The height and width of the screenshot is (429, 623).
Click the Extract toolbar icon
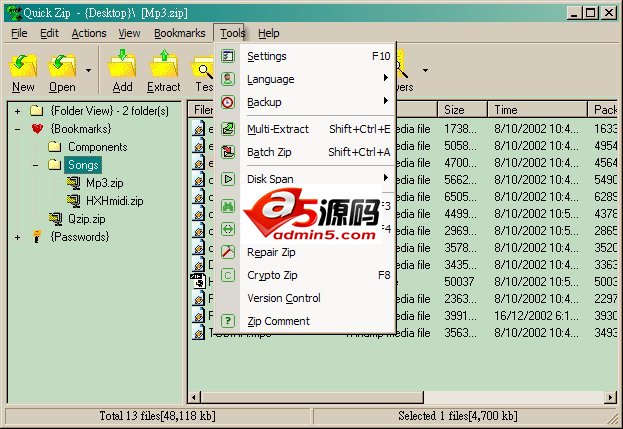pyautogui.click(x=164, y=64)
